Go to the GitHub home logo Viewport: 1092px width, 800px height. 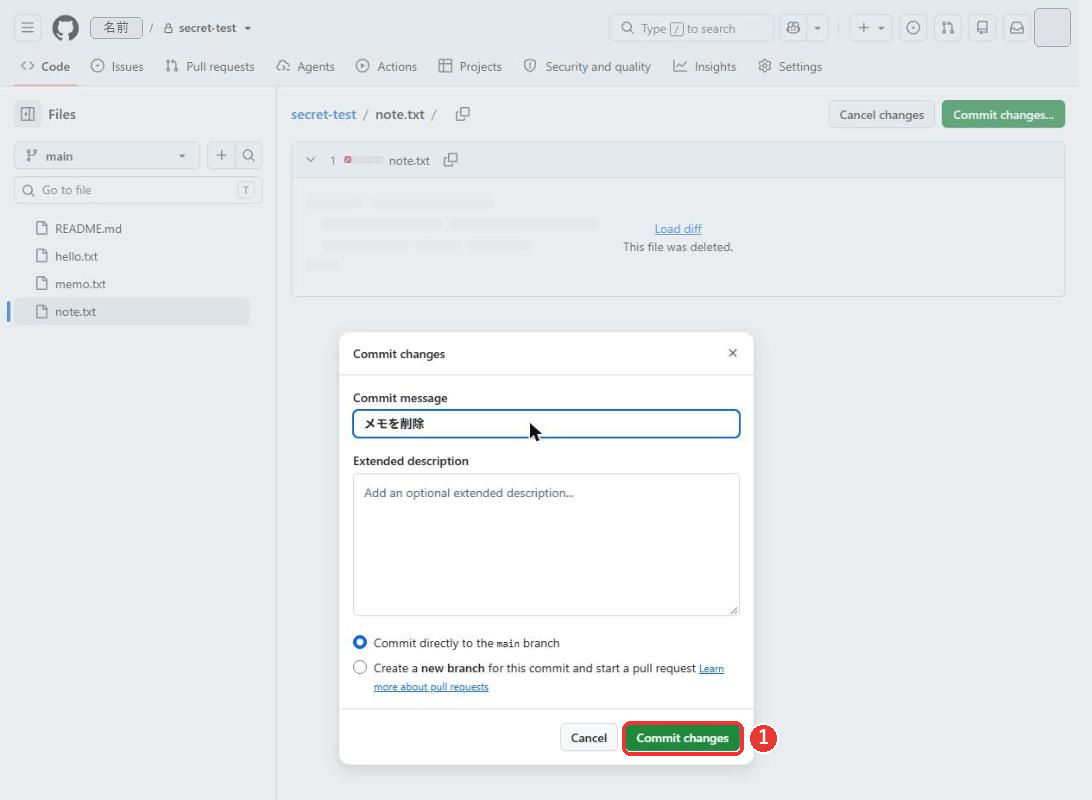click(x=65, y=28)
